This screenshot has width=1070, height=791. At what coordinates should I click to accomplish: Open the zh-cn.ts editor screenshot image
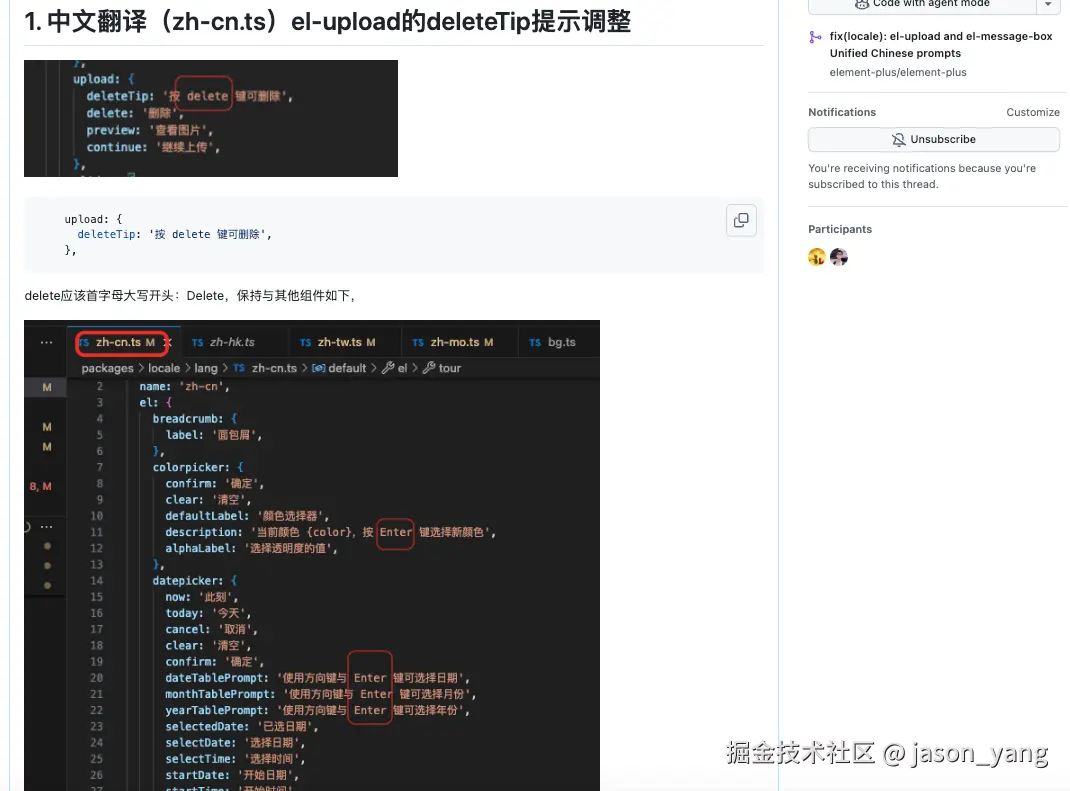tap(312, 556)
